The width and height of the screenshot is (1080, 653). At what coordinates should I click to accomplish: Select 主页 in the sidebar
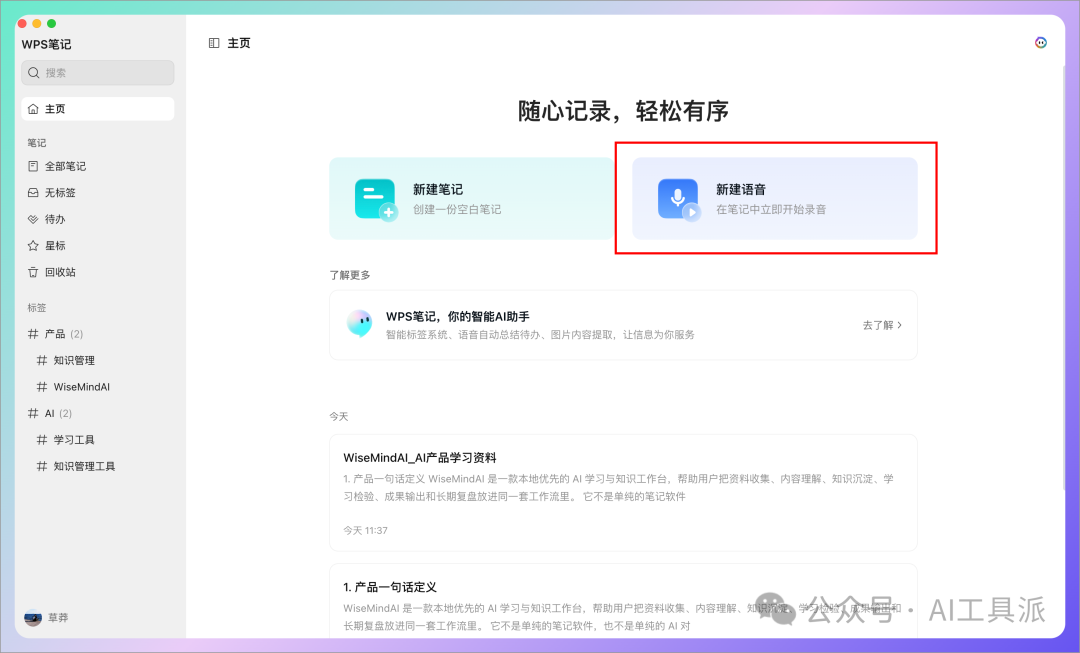98,109
